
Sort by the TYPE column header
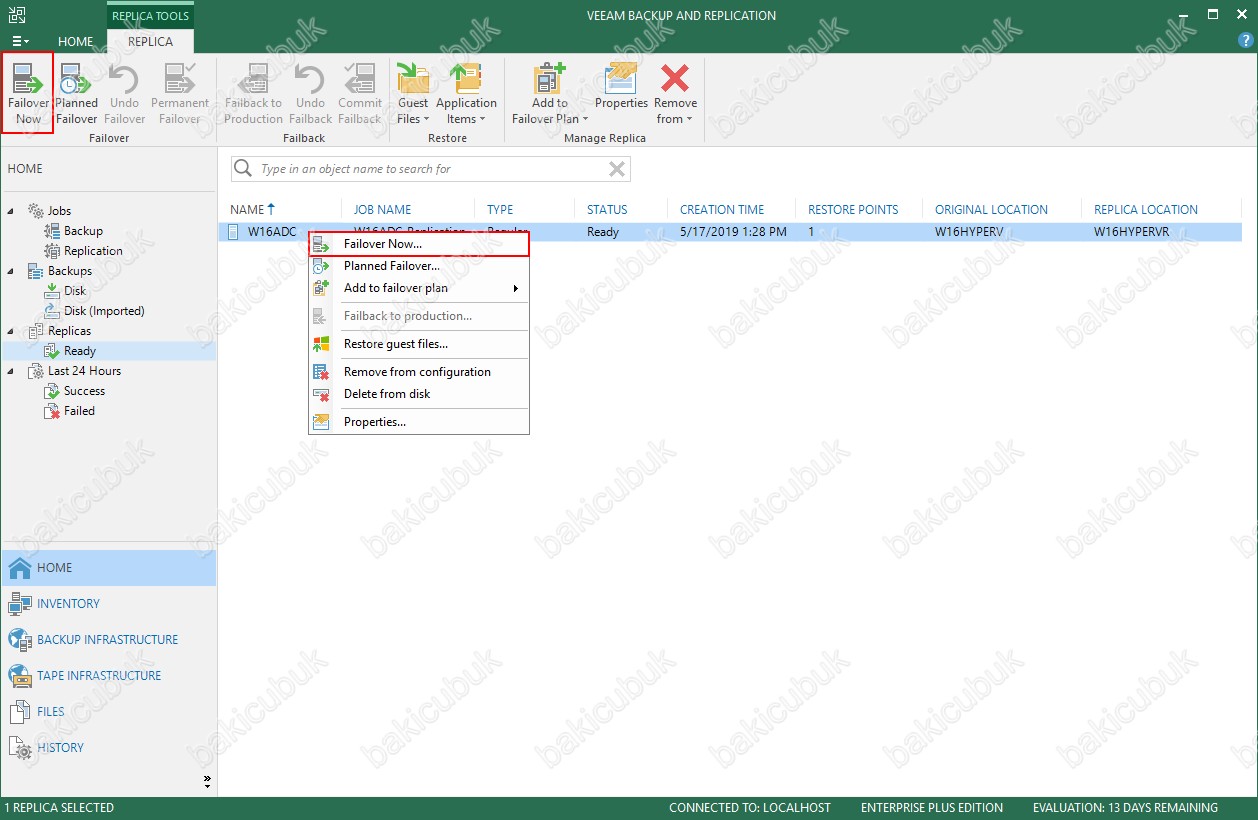tap(500, 210)
